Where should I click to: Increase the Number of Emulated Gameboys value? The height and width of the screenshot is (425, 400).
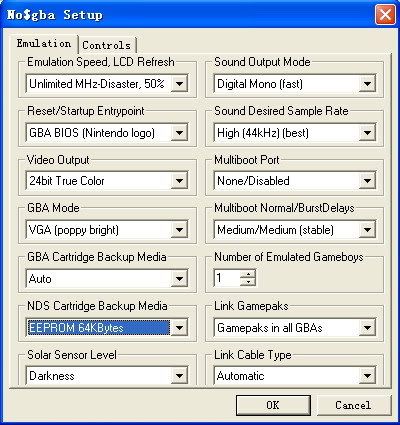tap(248, 274)
